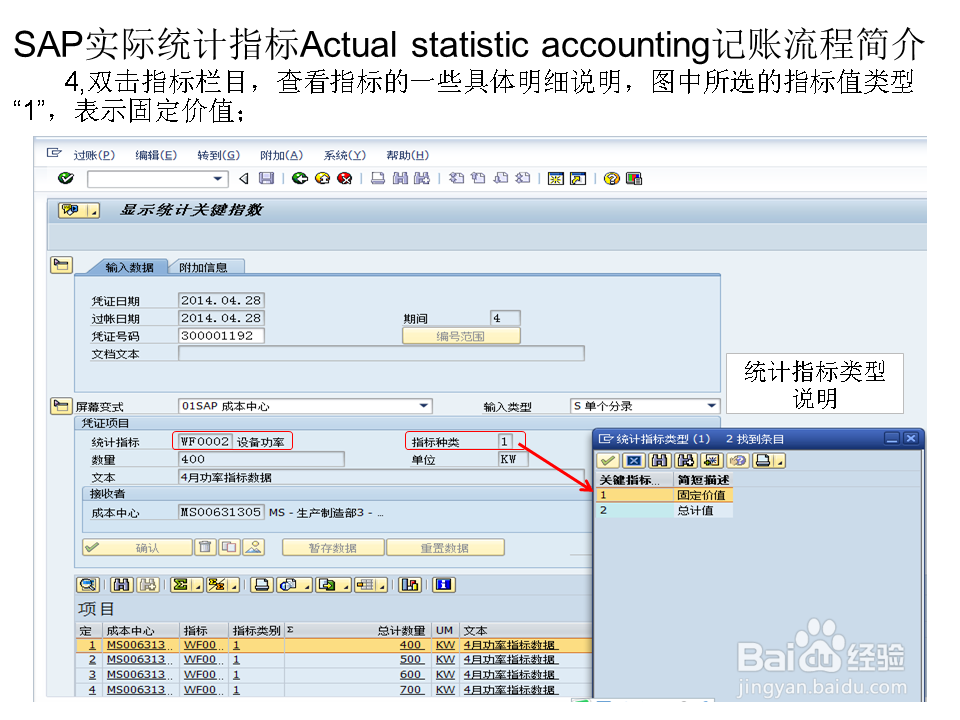The height and width of the screenshot is (720, 960).
Task: Open the 附加(A) menu
Action: pyautogui.click(x=282, y=155)
